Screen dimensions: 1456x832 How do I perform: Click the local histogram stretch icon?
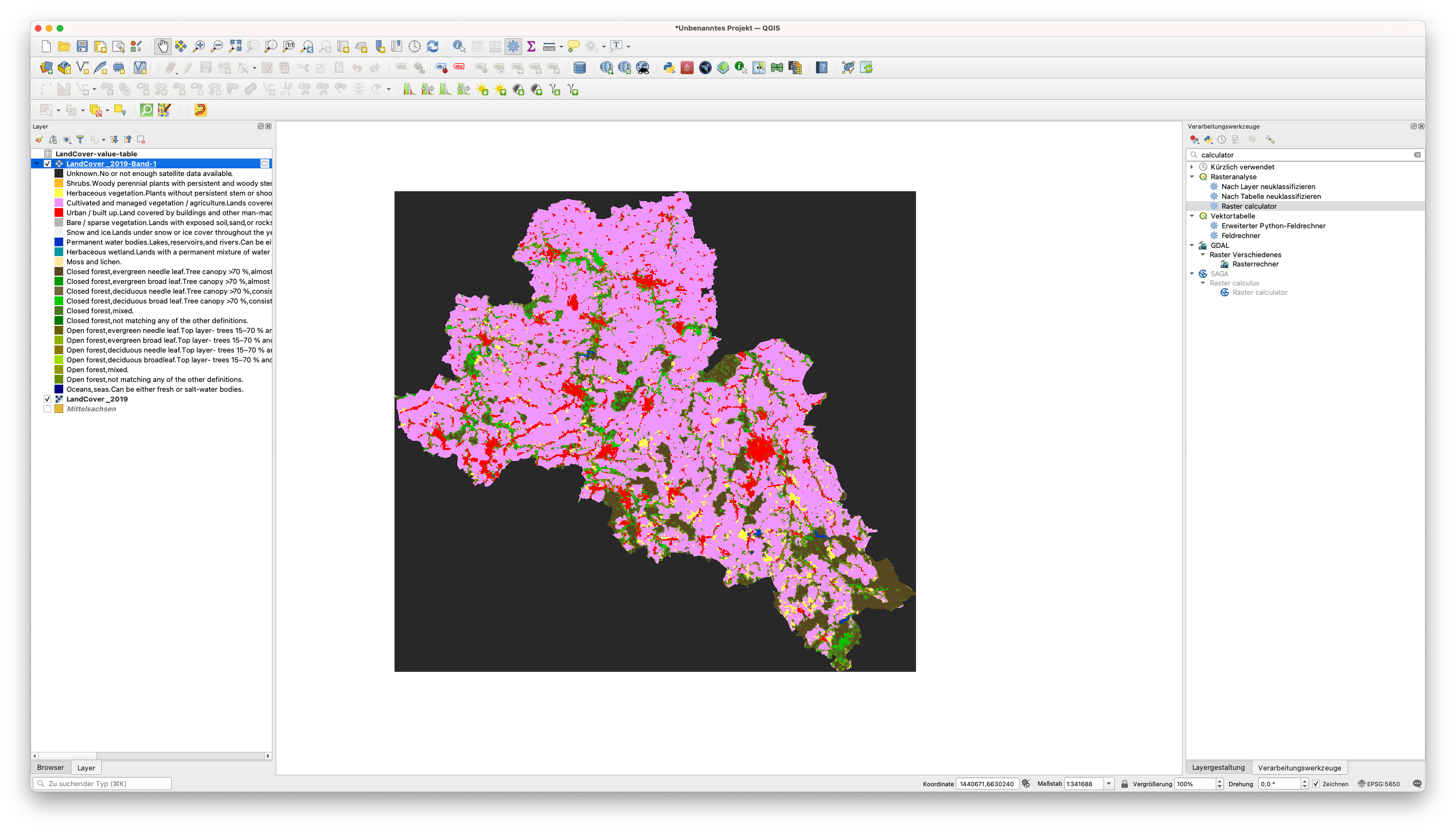click(x=410, y=90)
